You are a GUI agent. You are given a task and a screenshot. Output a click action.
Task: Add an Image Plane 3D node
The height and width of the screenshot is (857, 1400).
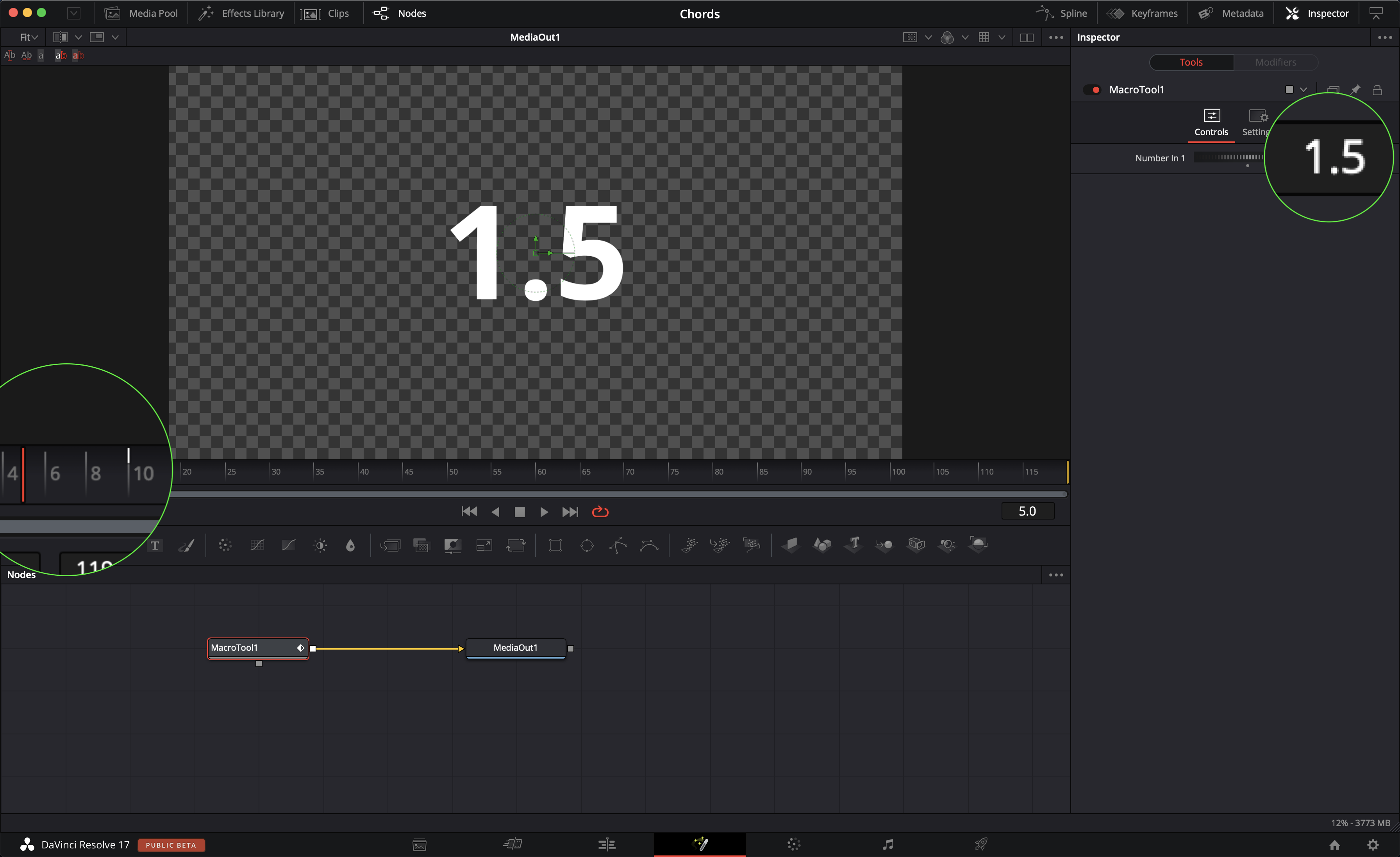point(790,545)
